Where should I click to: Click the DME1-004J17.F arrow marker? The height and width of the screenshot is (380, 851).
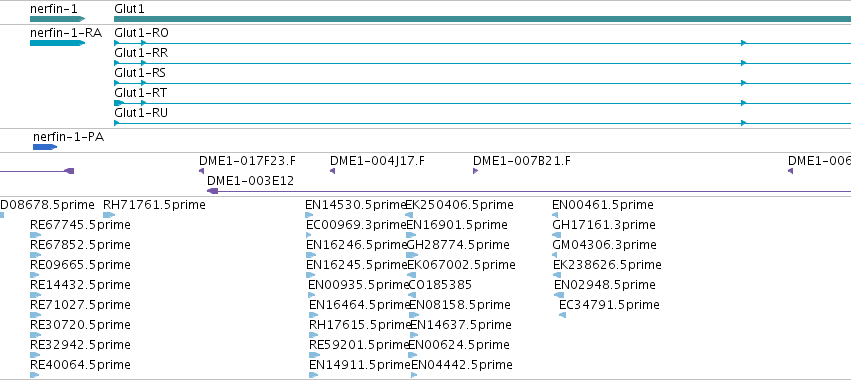pyautogui.click(x=332, y=171)
